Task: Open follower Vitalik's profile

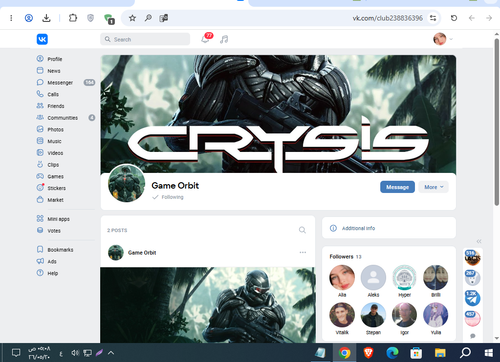Action: pyautogui.click(x=342, y=319)
